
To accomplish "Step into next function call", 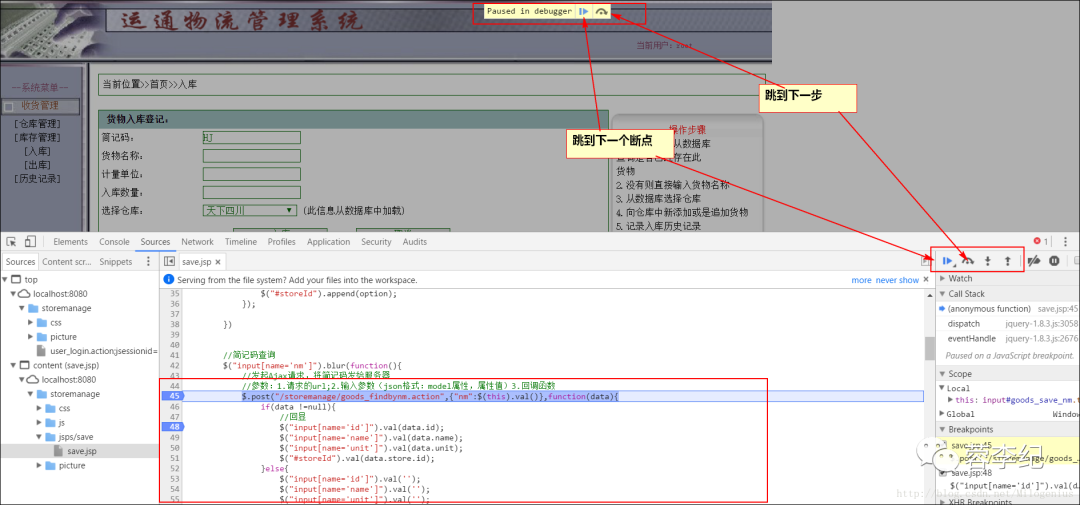I will click(x=988, y=260).
